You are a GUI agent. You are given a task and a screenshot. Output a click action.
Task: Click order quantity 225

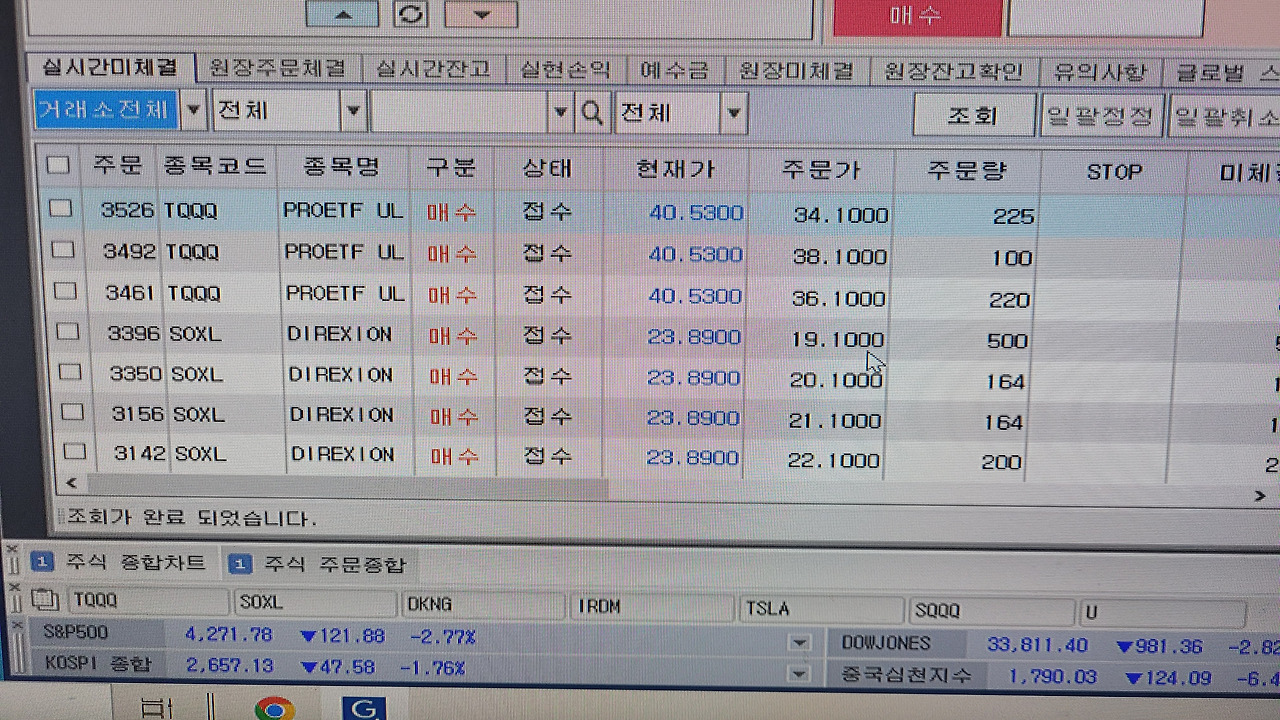[1014, 217]
